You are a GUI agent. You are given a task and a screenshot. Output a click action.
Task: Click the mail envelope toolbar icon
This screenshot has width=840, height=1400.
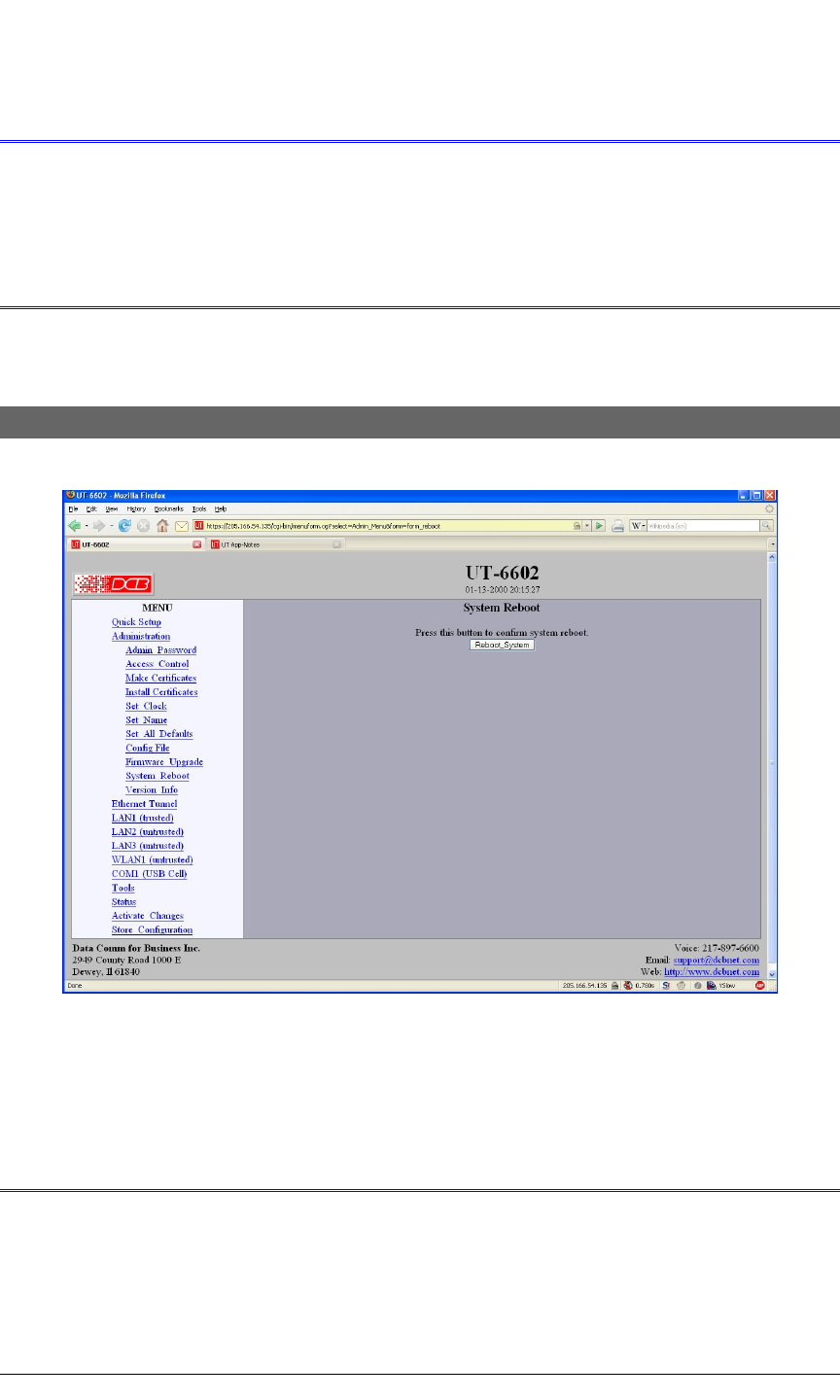(181, 526)
